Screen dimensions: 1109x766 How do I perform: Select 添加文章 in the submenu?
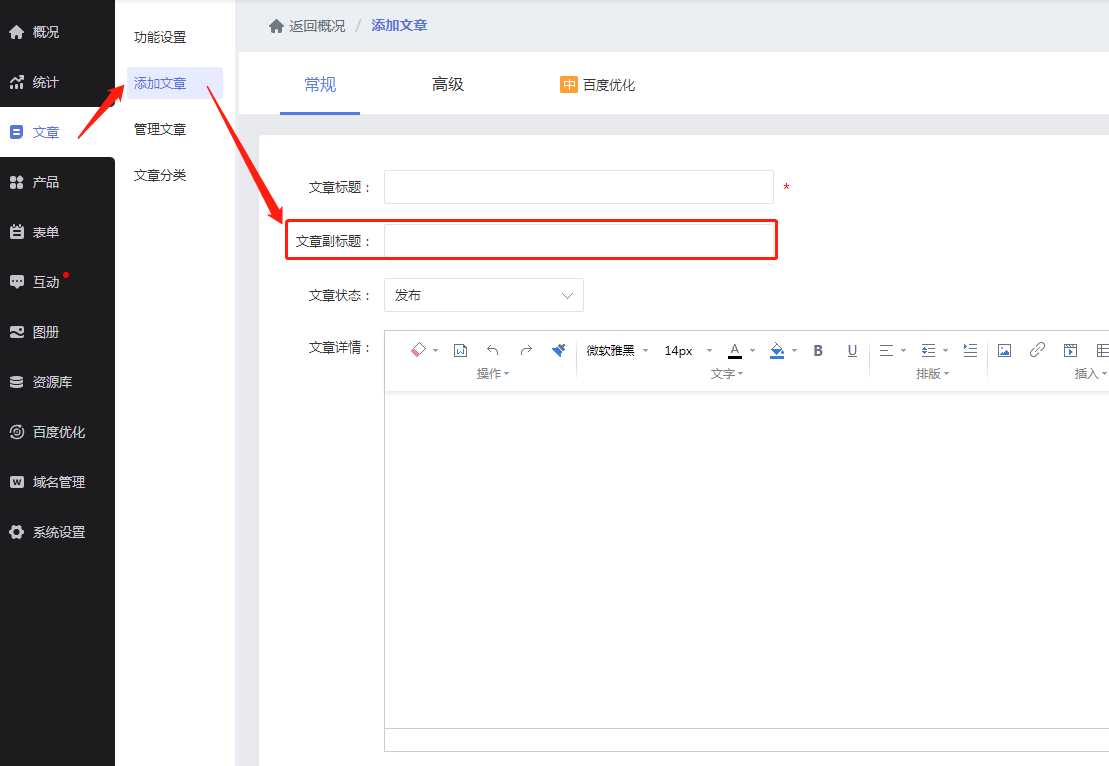(175, 83)
